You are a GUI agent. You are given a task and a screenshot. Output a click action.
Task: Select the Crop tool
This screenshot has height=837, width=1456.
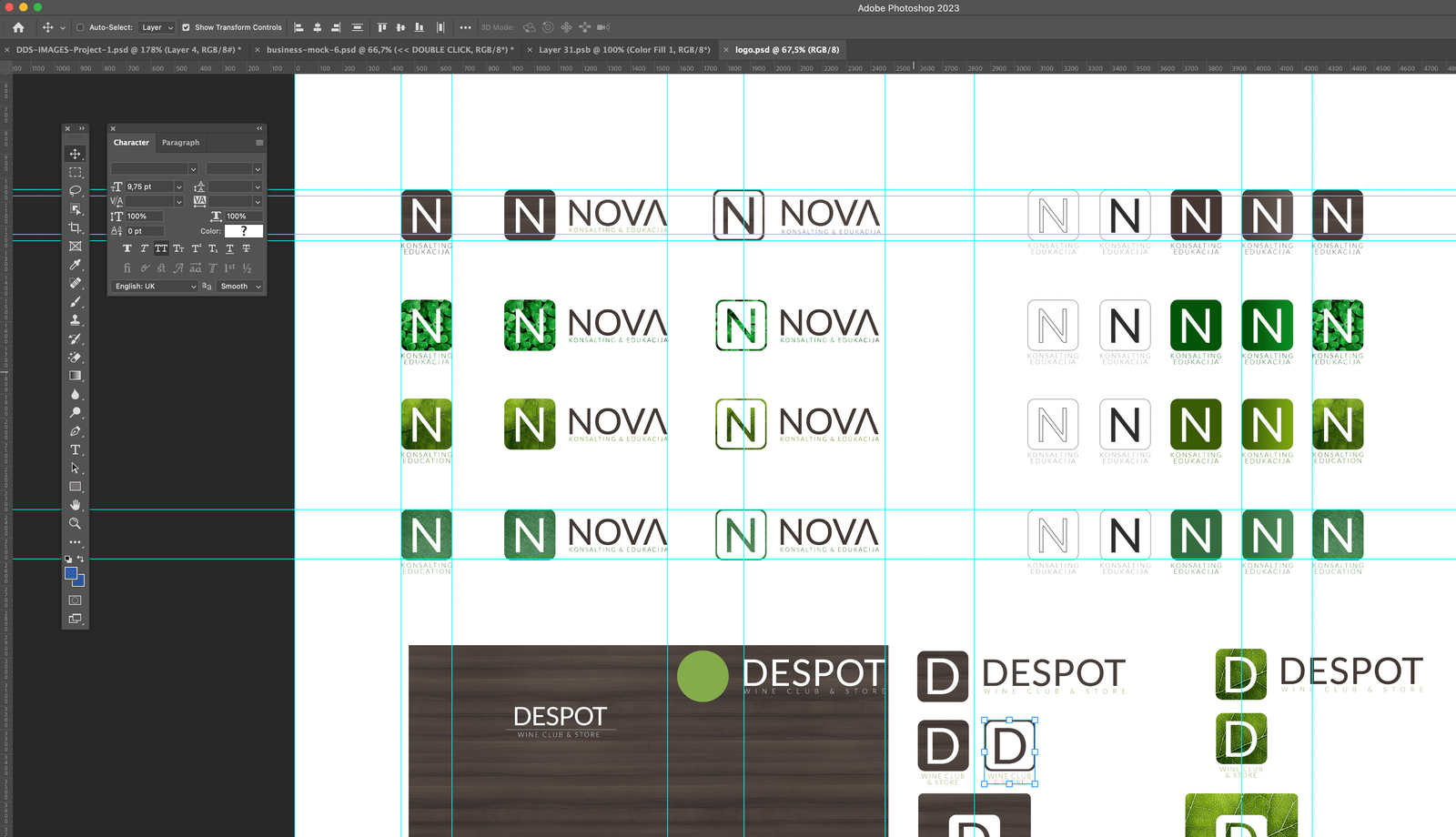coord(76,228)
